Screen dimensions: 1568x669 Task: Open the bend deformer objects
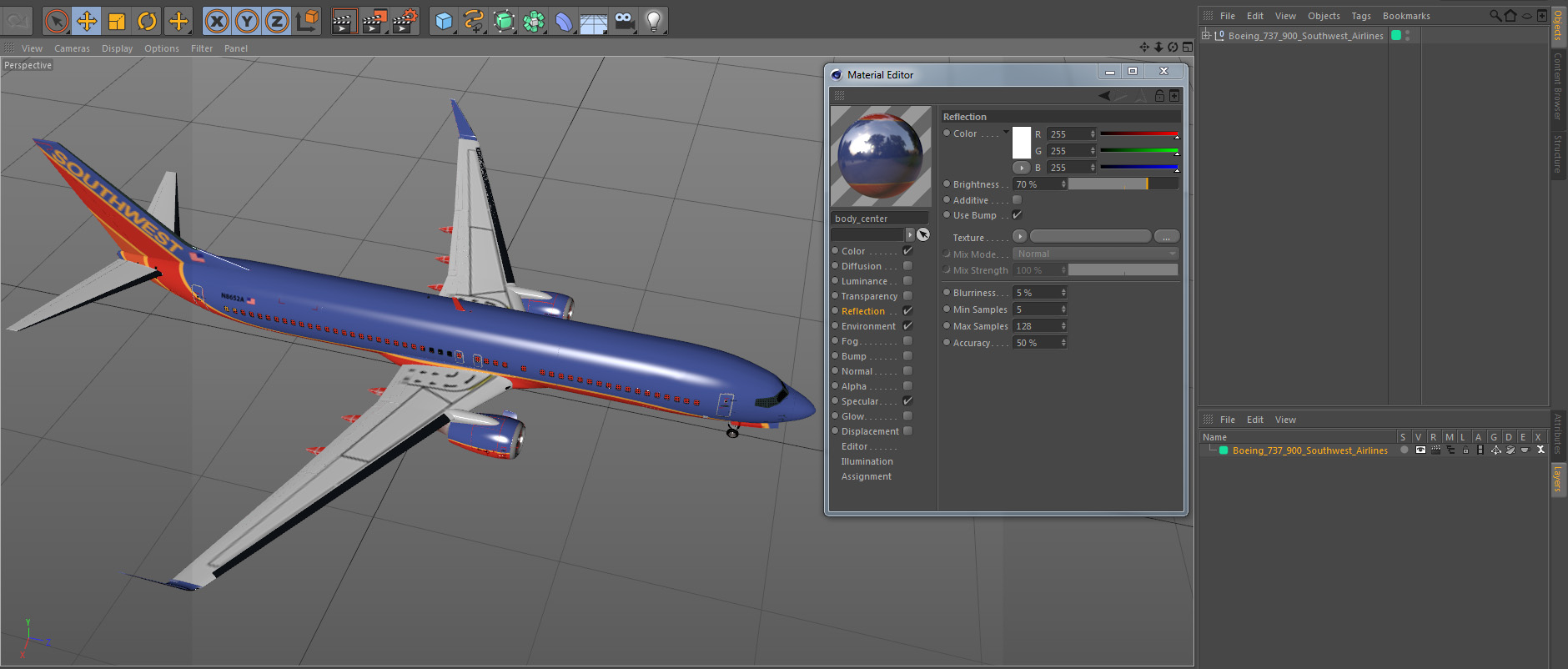click(564, 21)
